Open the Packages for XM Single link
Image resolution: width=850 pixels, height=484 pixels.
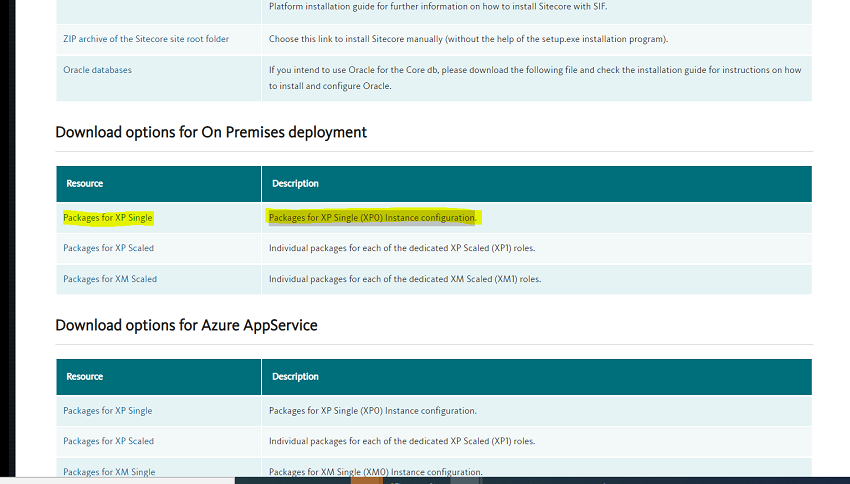108,472
